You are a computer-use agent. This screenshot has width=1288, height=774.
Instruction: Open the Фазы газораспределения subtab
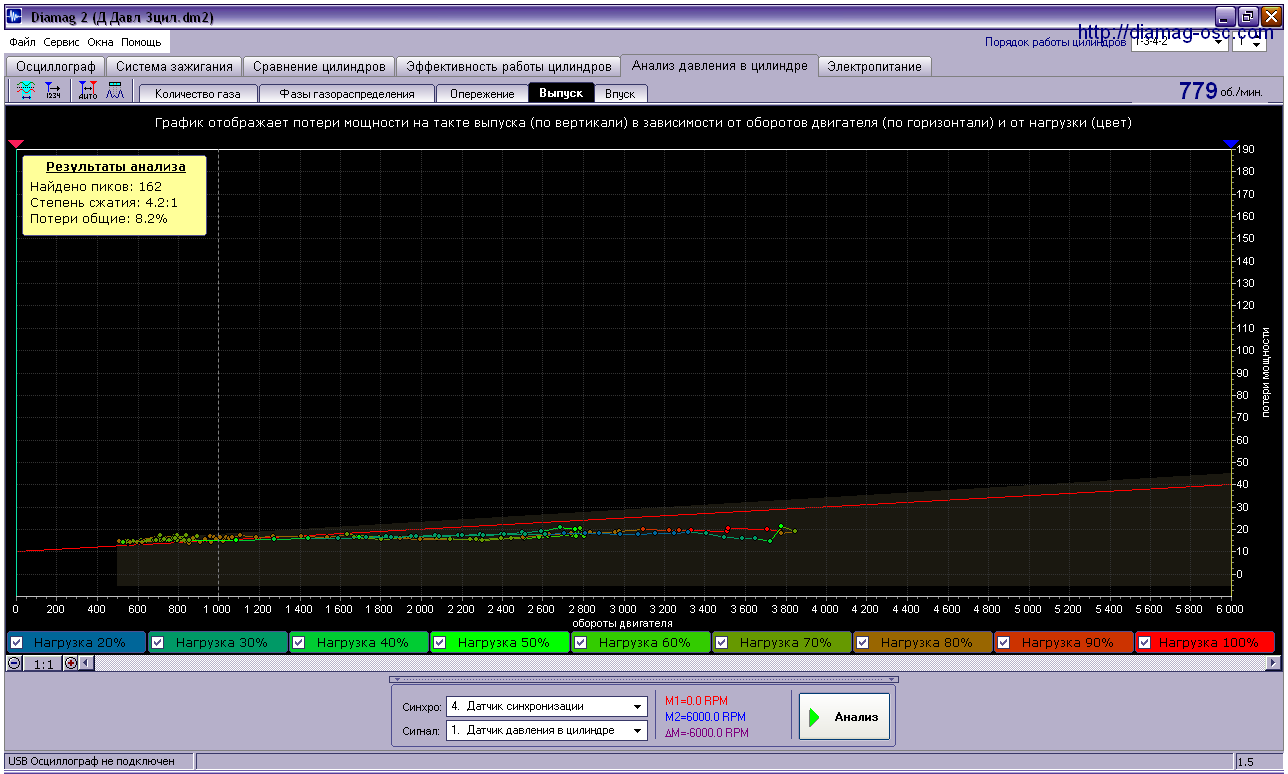(347, 93)
